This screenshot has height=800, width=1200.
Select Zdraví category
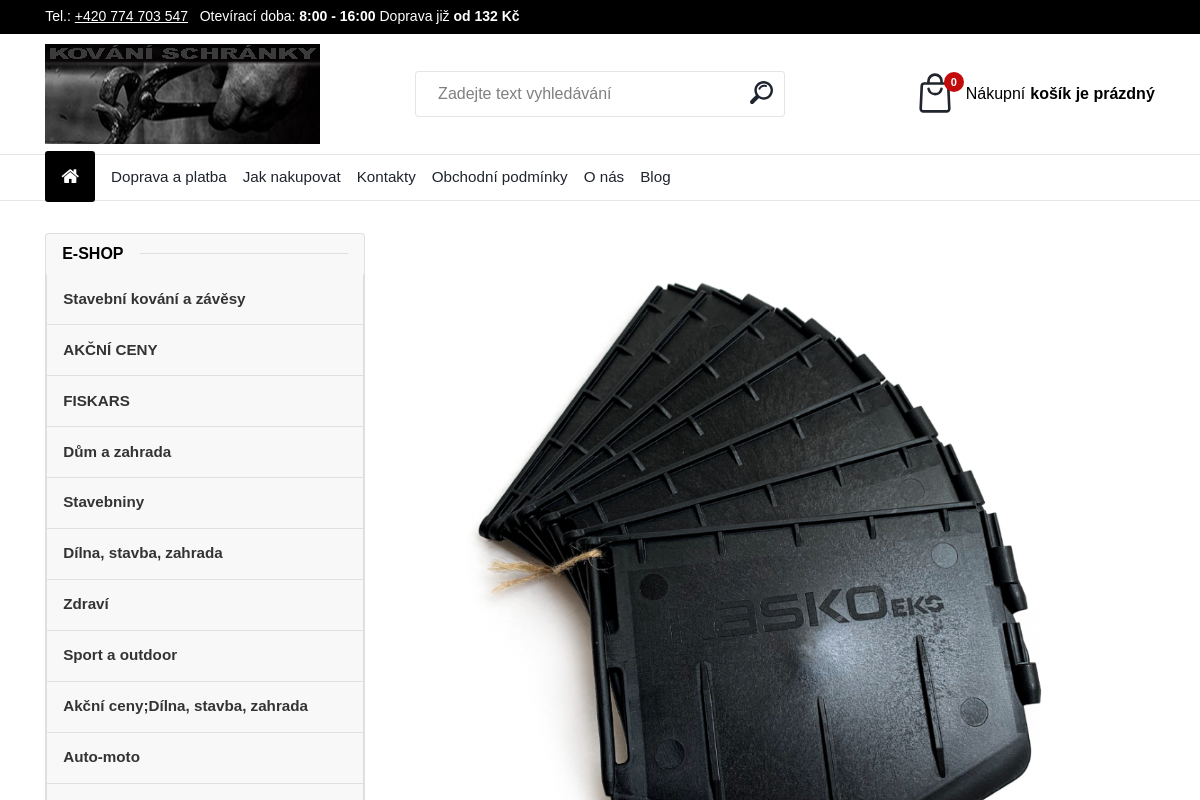[x=205, y=604]
